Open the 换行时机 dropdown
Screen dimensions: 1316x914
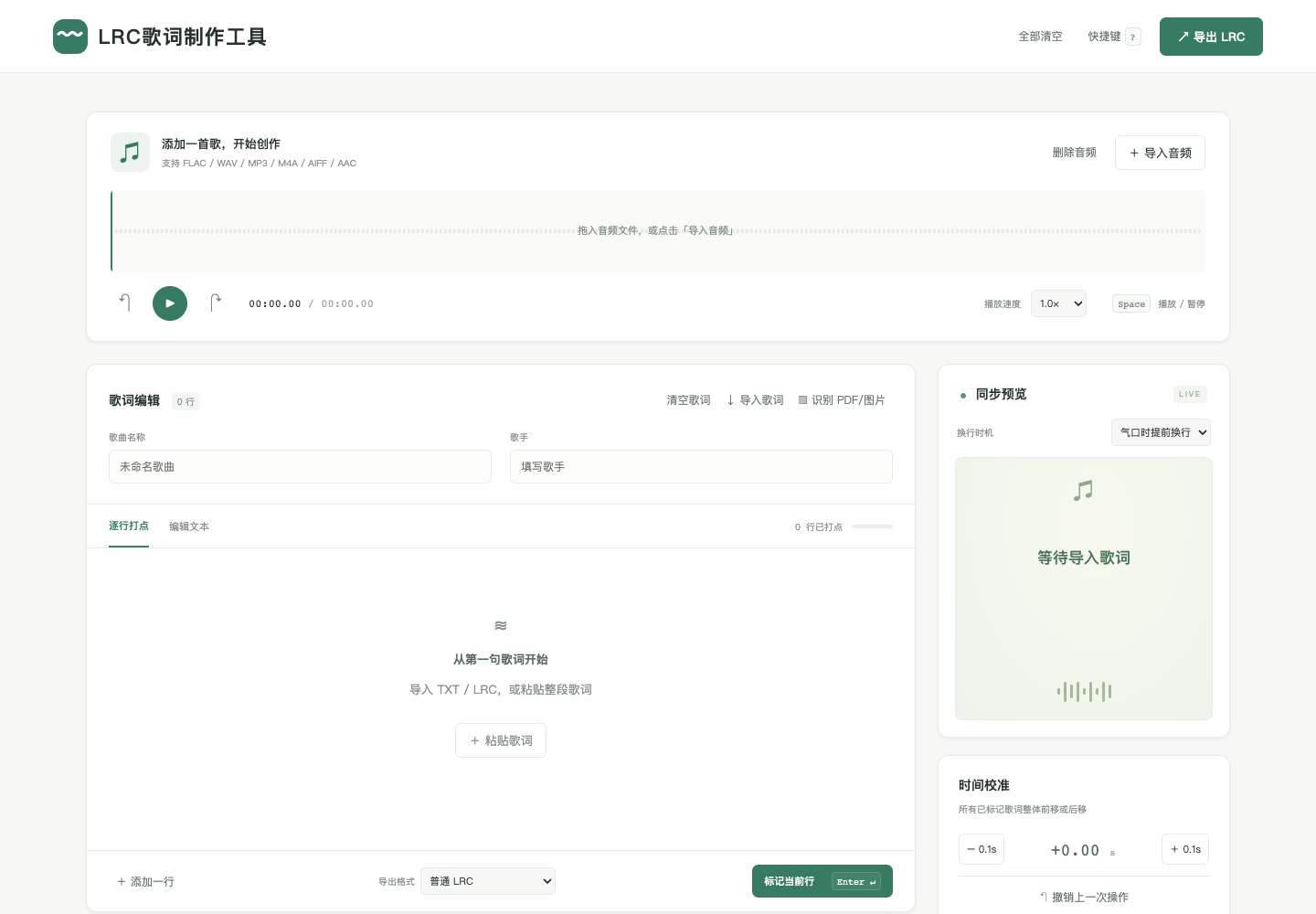click(1162, 432)
